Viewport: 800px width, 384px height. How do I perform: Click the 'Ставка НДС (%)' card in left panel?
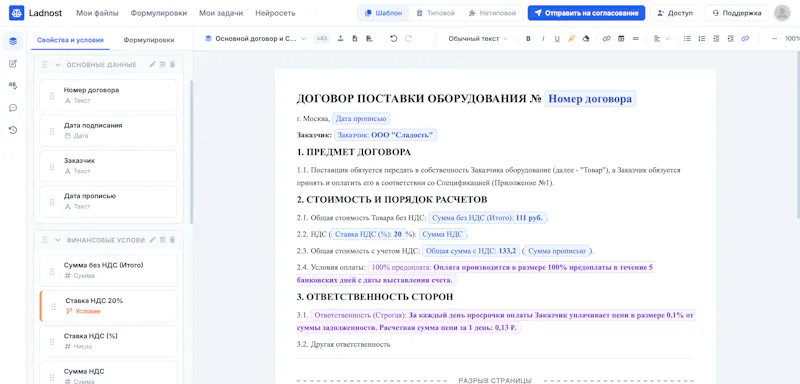(108, 341)
